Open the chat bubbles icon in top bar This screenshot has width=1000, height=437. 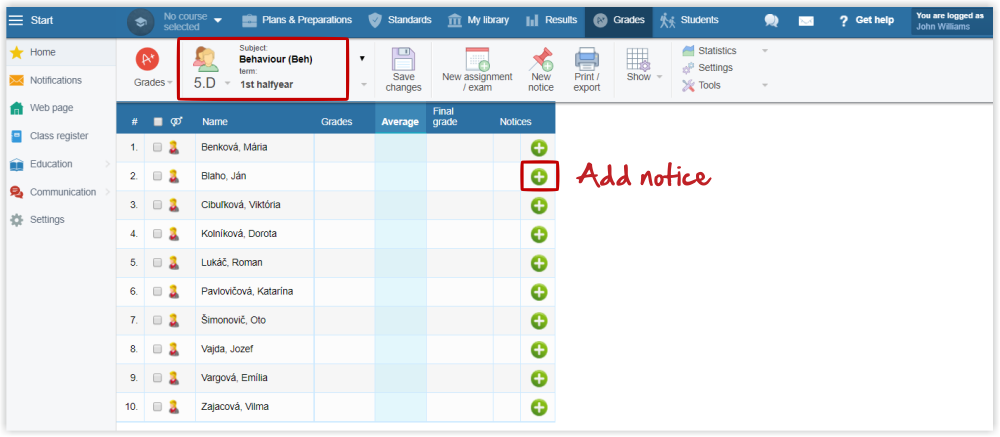772,20
